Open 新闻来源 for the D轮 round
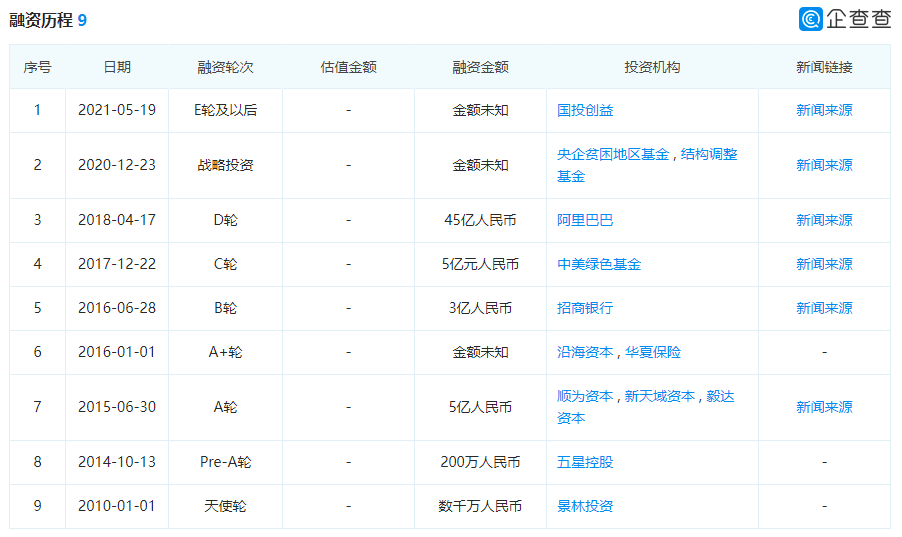Screen dimensions: 902x537 pyautogui.click(x=824, y=220)
